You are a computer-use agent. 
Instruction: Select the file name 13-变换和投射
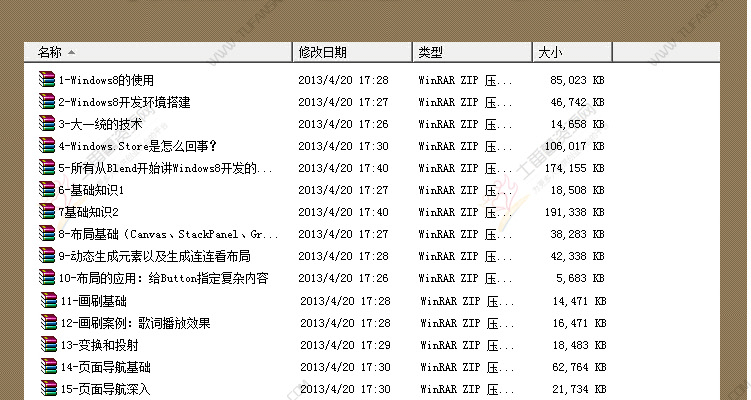(x=99, y=345)
